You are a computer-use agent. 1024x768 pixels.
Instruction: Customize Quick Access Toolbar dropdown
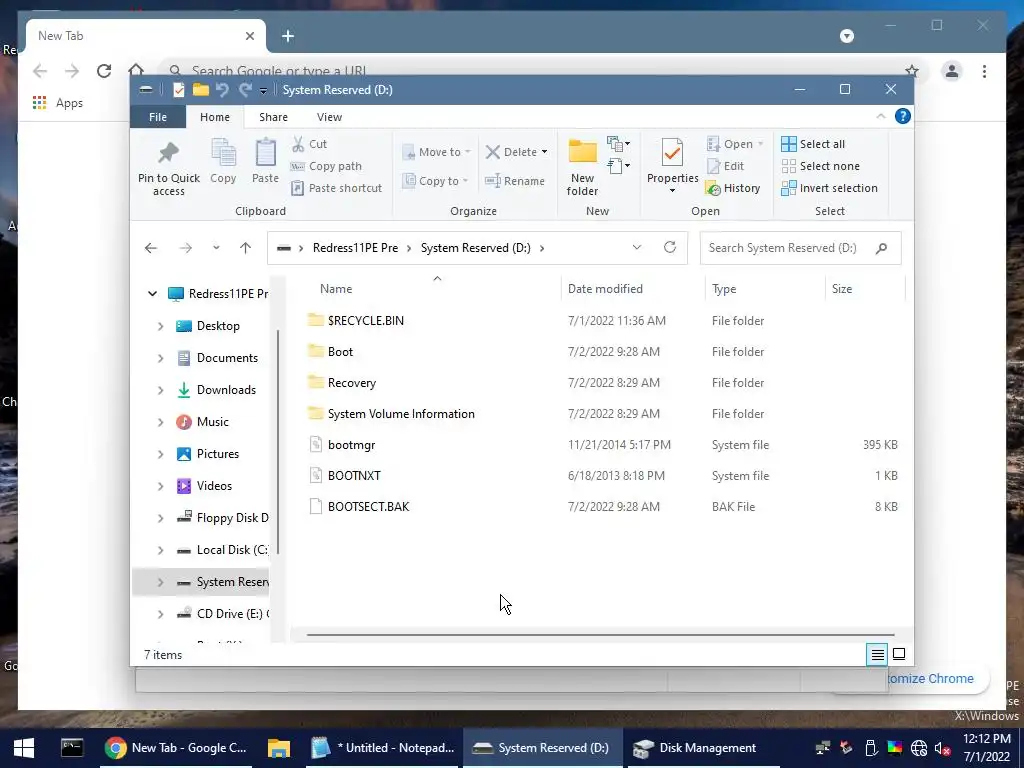[263, 90]
